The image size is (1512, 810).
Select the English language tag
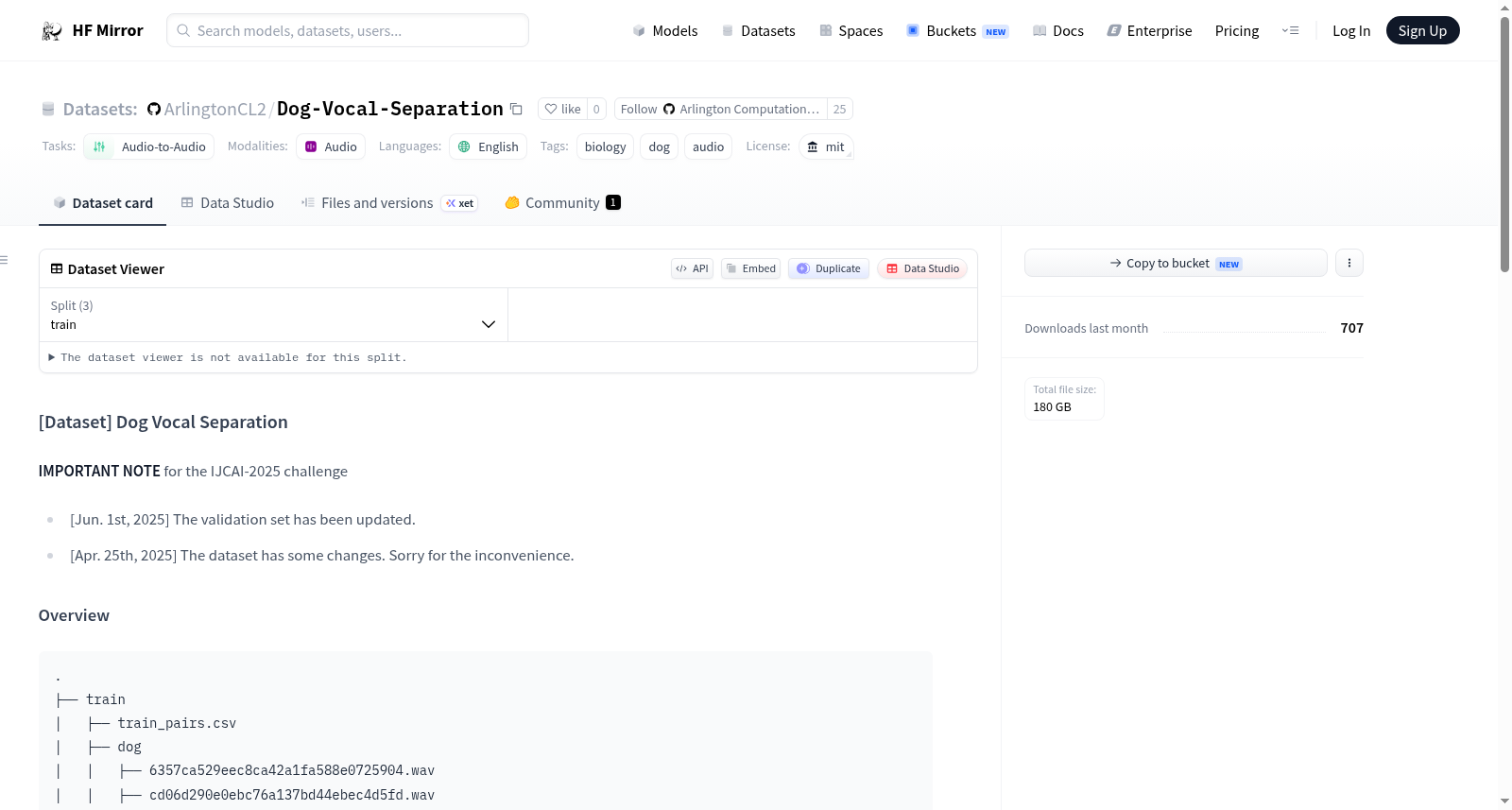tap(488, 146)
